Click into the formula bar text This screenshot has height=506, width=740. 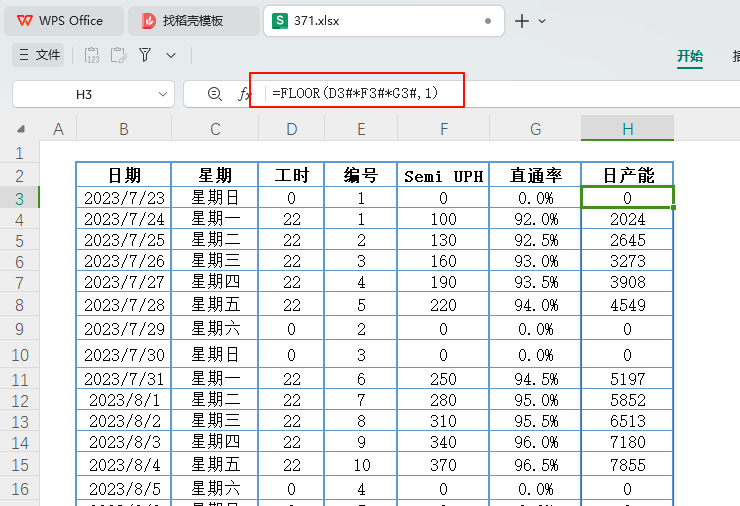click(355, 93)
